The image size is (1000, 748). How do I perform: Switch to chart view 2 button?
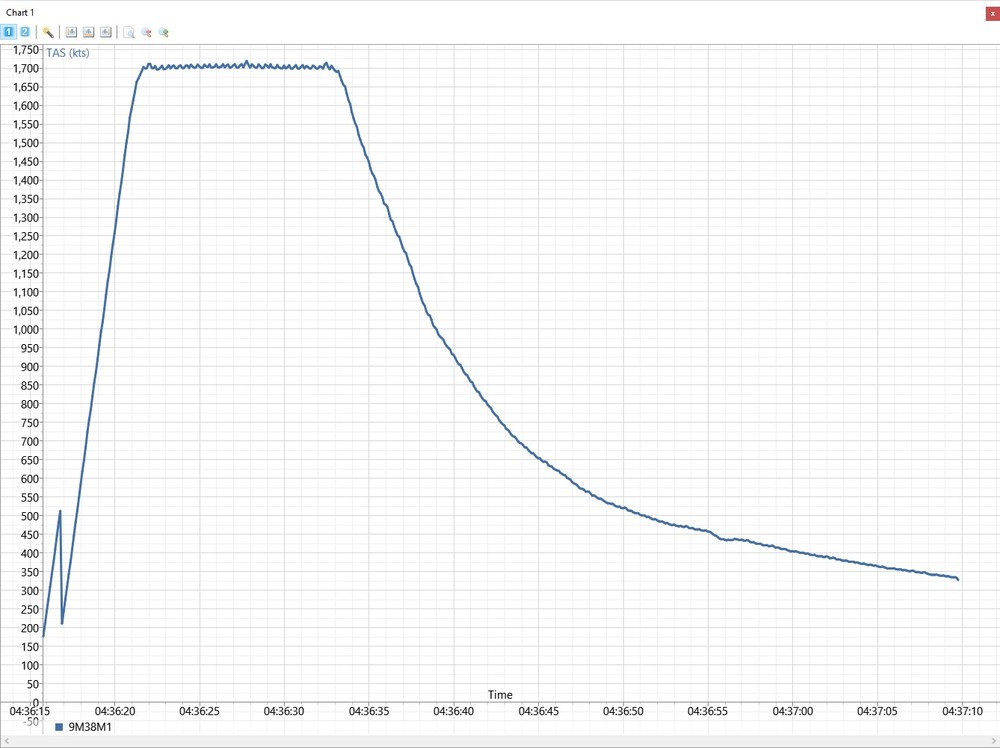[x=25, y=31]
